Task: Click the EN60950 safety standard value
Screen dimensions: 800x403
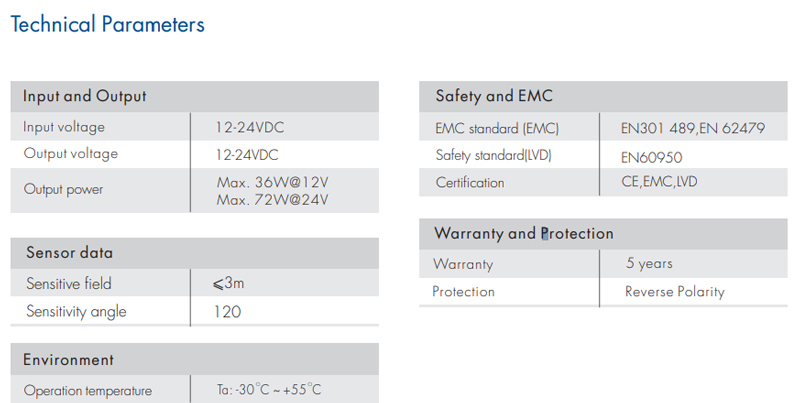Action: [x=651, y=157]
